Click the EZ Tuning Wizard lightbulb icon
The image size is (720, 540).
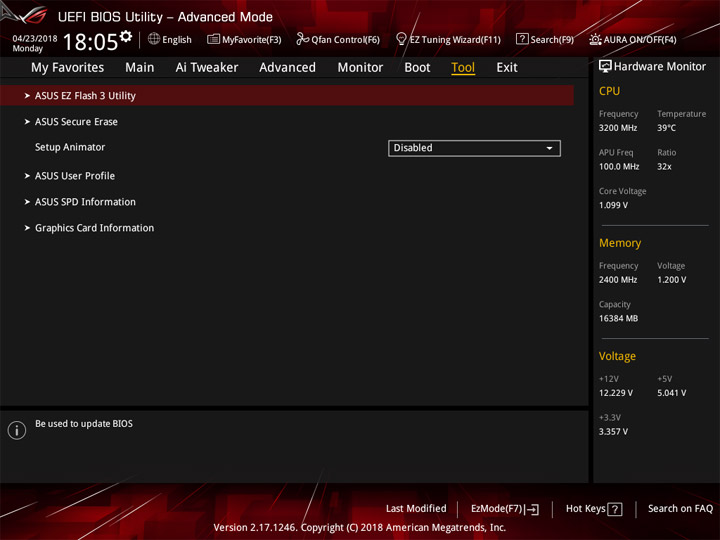401,39
